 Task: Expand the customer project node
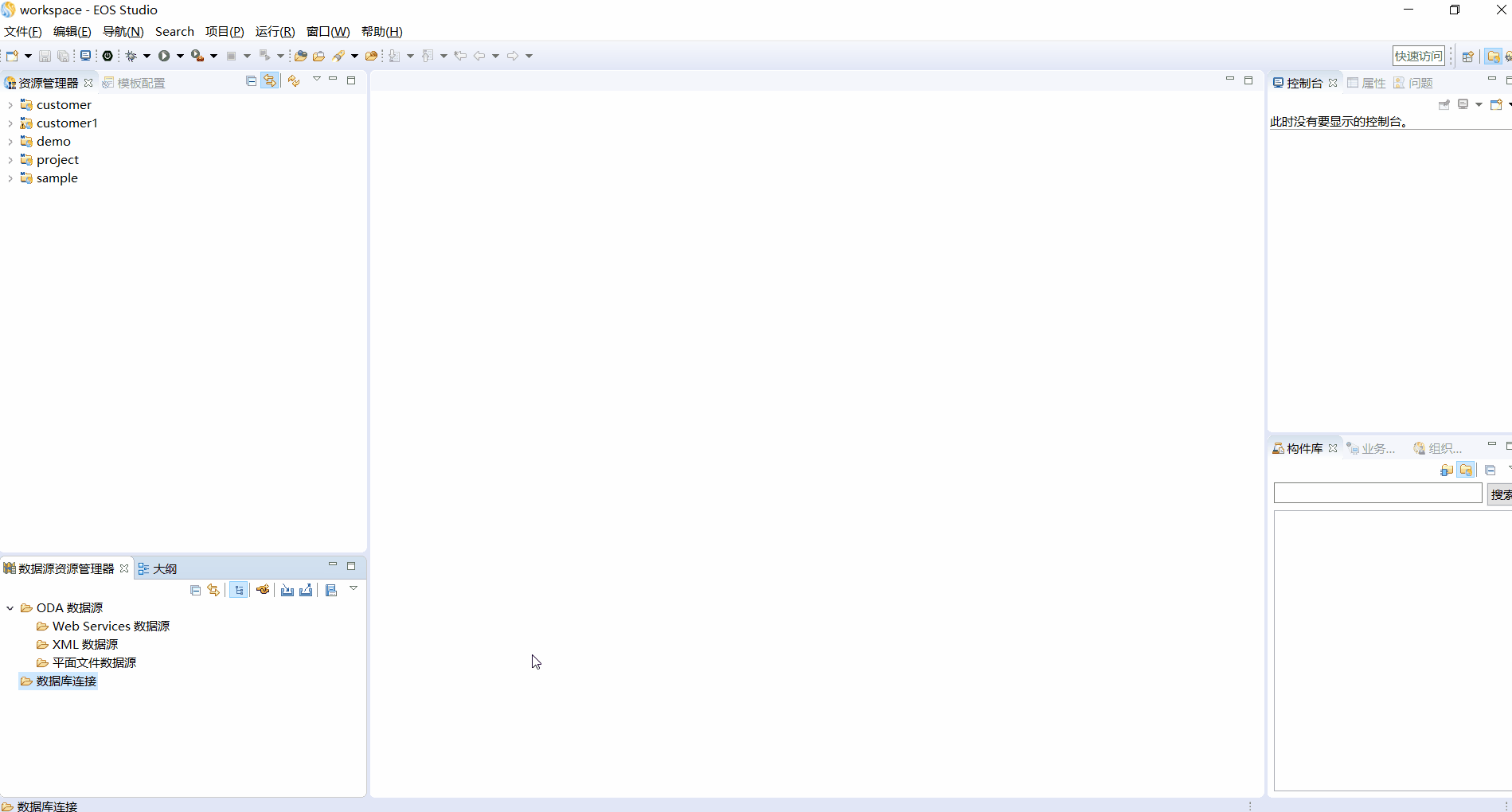click(x=10, y=105)
